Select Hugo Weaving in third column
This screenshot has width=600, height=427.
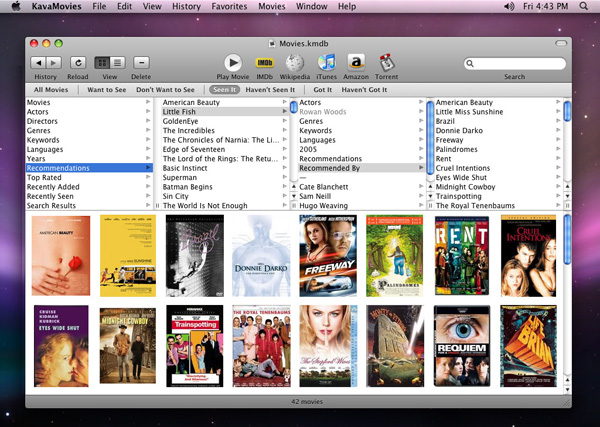point(362,205)
